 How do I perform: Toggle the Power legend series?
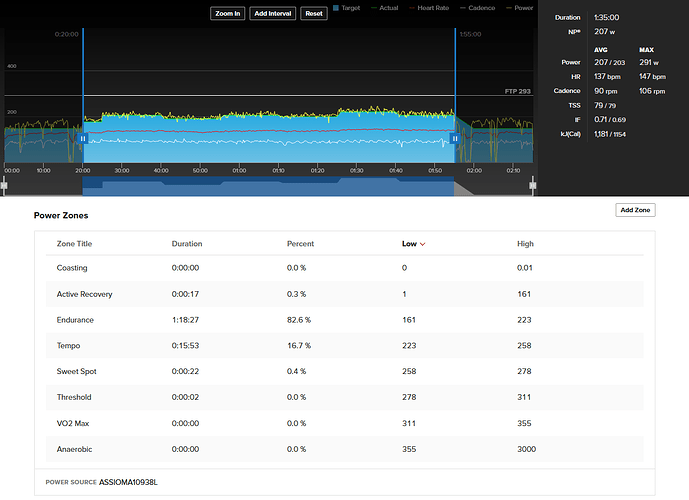coord(519,8)
